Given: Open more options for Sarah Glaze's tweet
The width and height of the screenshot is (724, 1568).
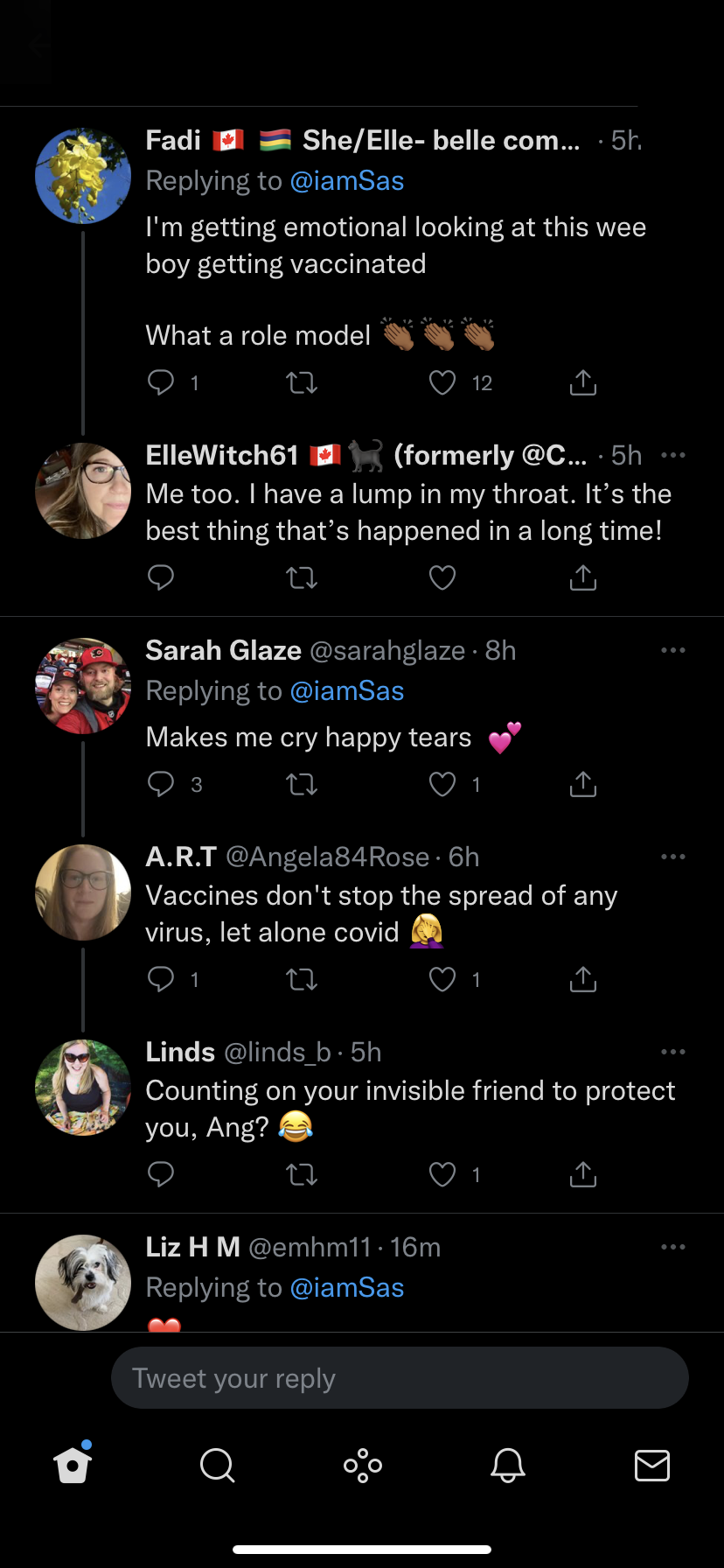Looking at the screenshot, I should pyautogui.click(x=673, y=650).
